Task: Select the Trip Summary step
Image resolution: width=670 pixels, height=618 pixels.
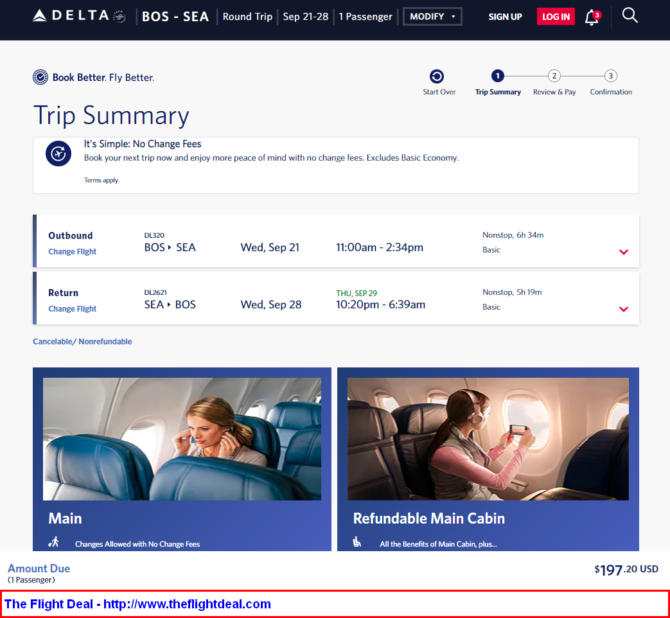Action: pos(498,83)
